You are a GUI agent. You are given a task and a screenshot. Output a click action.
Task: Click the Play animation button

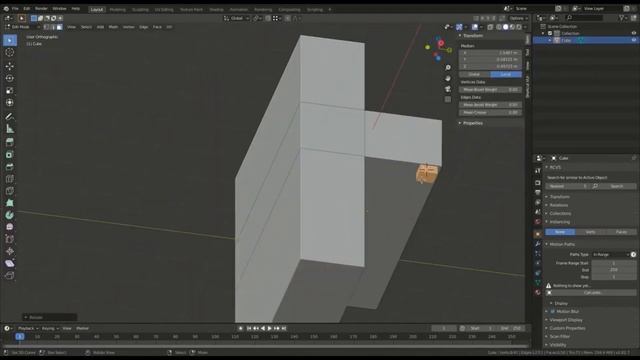(x=269, y=328)
